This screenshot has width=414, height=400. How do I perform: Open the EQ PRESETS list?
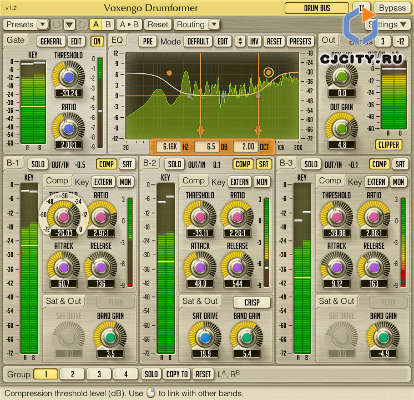click(300, 41)
